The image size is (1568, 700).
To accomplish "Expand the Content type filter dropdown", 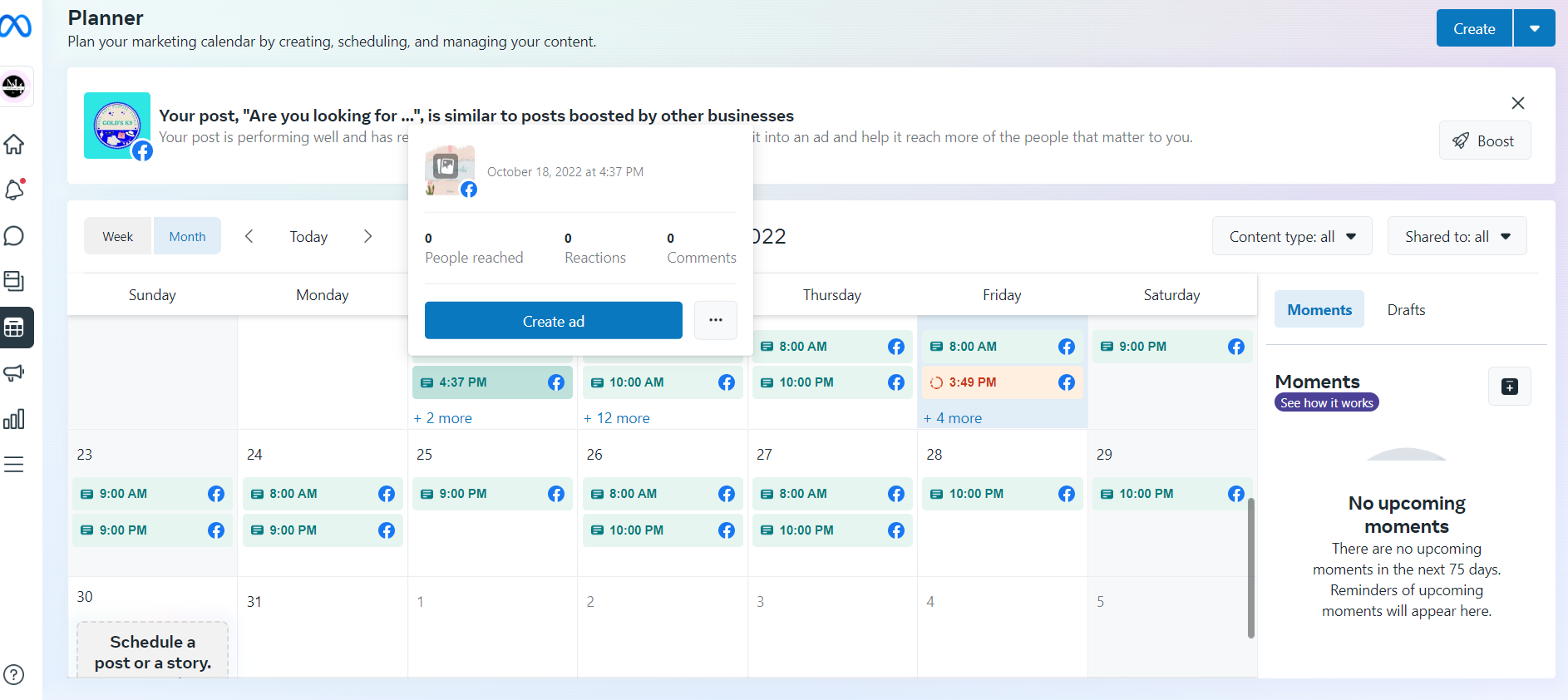I will [x=1291, y=237].
